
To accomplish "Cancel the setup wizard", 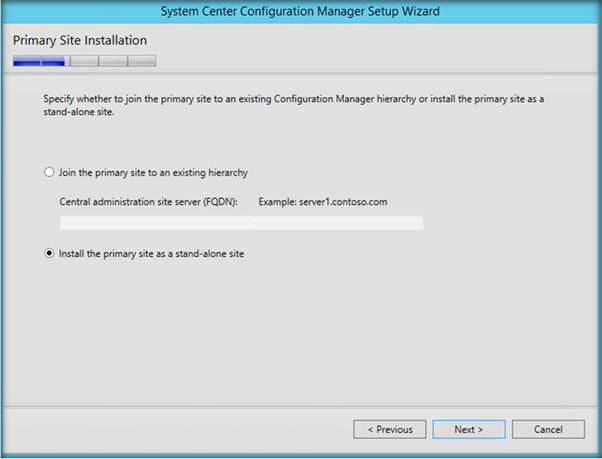I will click(548, 429).
